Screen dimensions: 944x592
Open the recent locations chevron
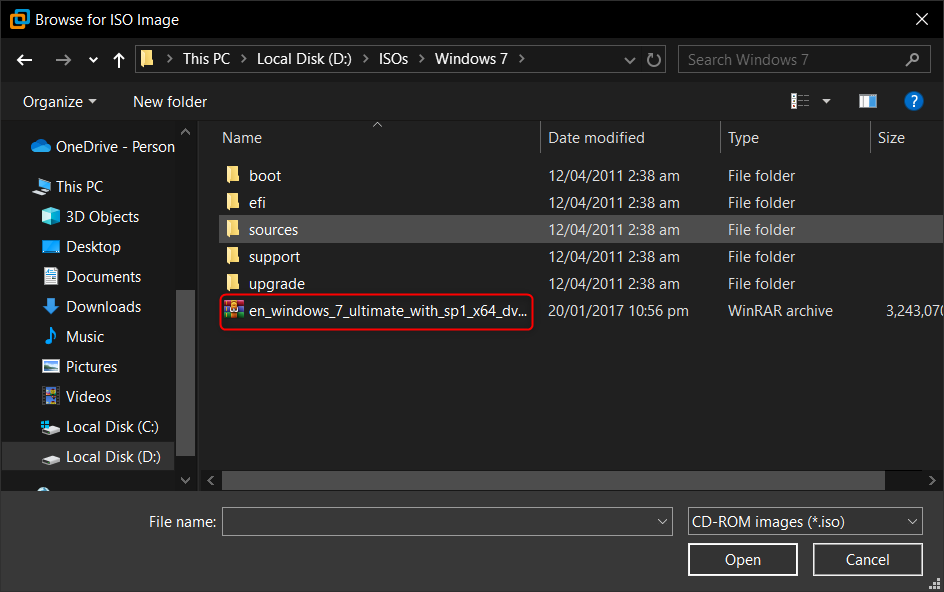click(x=93, y=60)
